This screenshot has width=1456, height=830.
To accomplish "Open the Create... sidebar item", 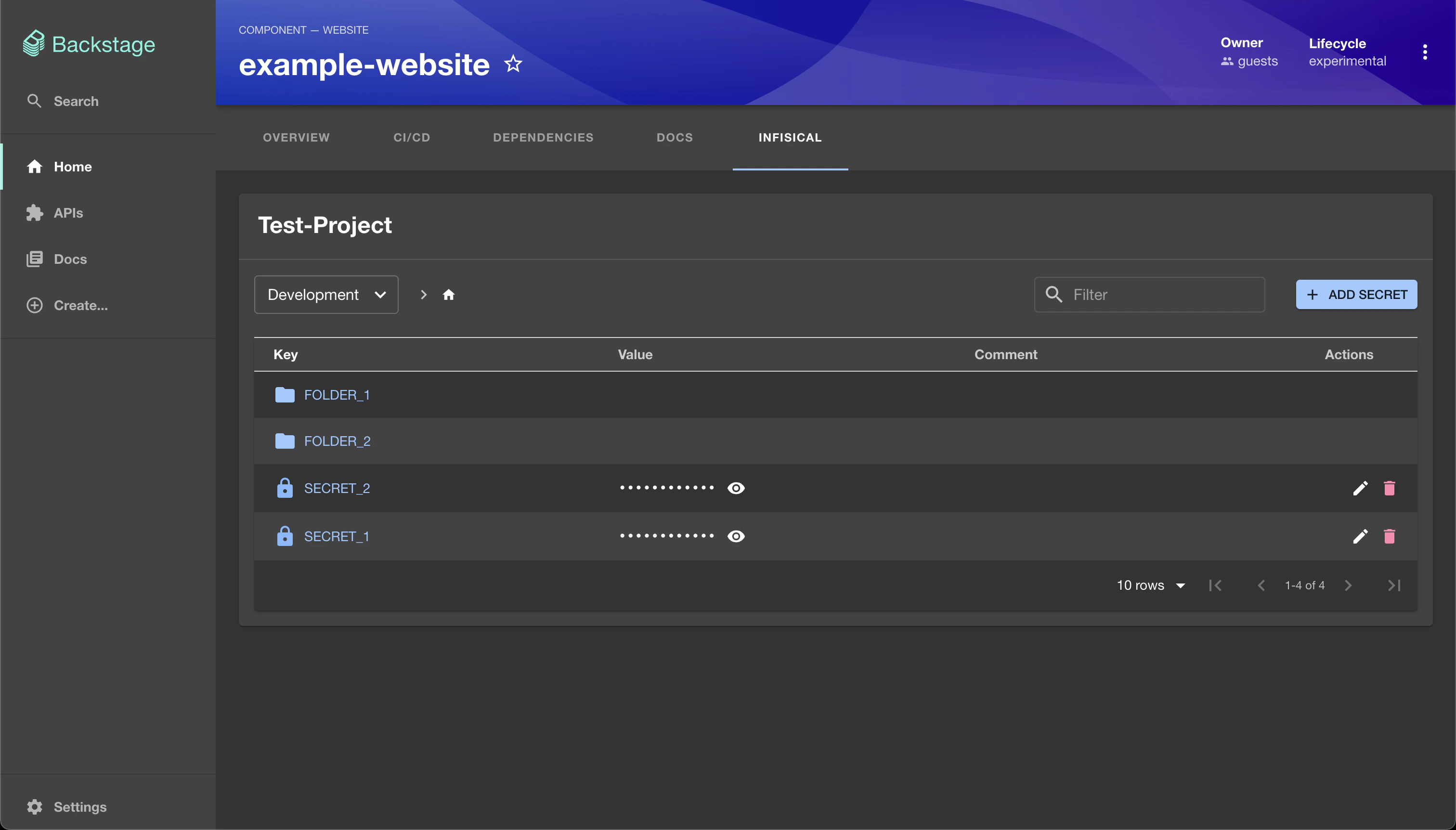I will [x=67, y=305].
